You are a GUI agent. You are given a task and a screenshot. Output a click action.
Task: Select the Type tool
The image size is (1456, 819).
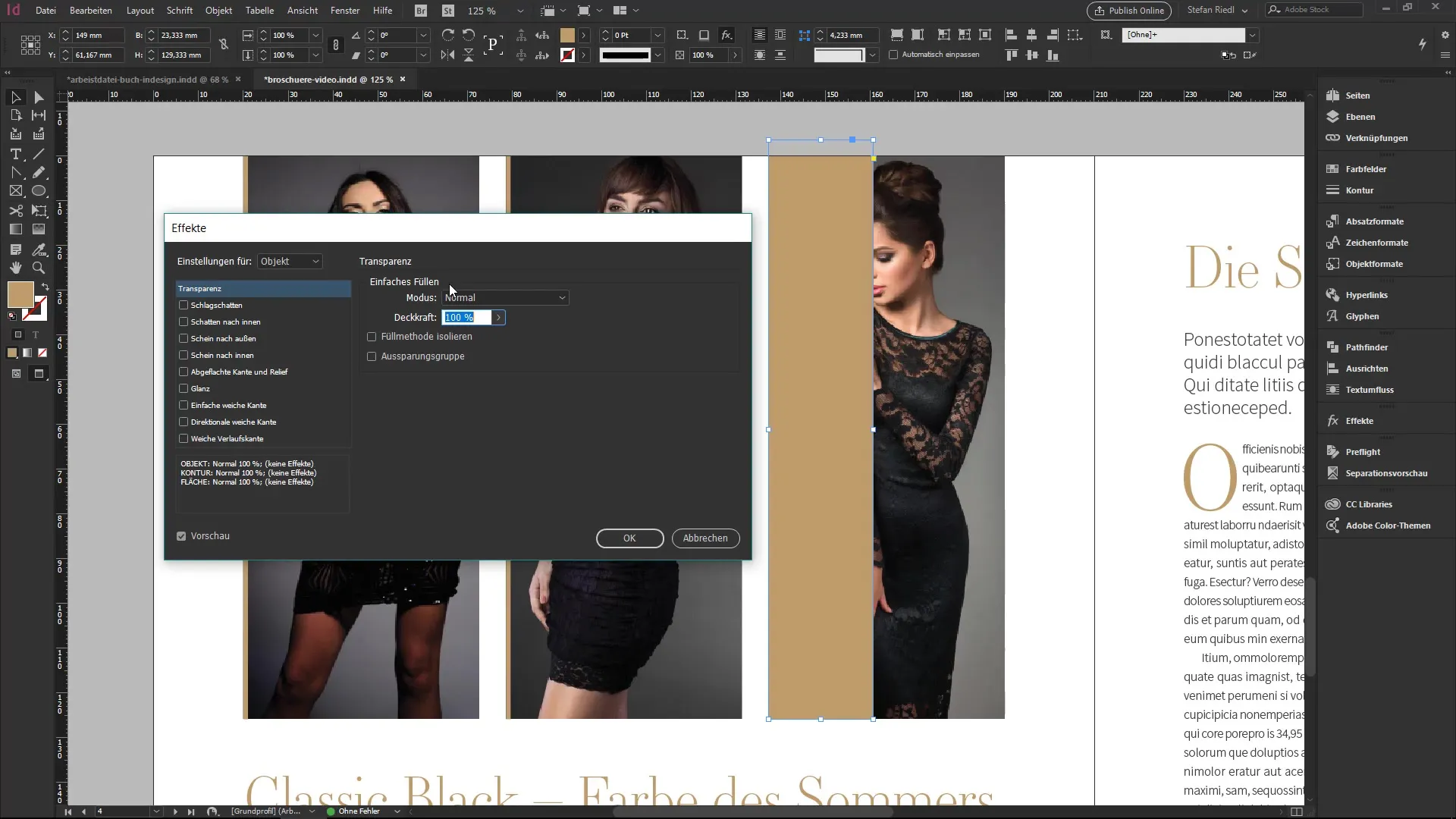pyautogui.click(x=15, y=154)
